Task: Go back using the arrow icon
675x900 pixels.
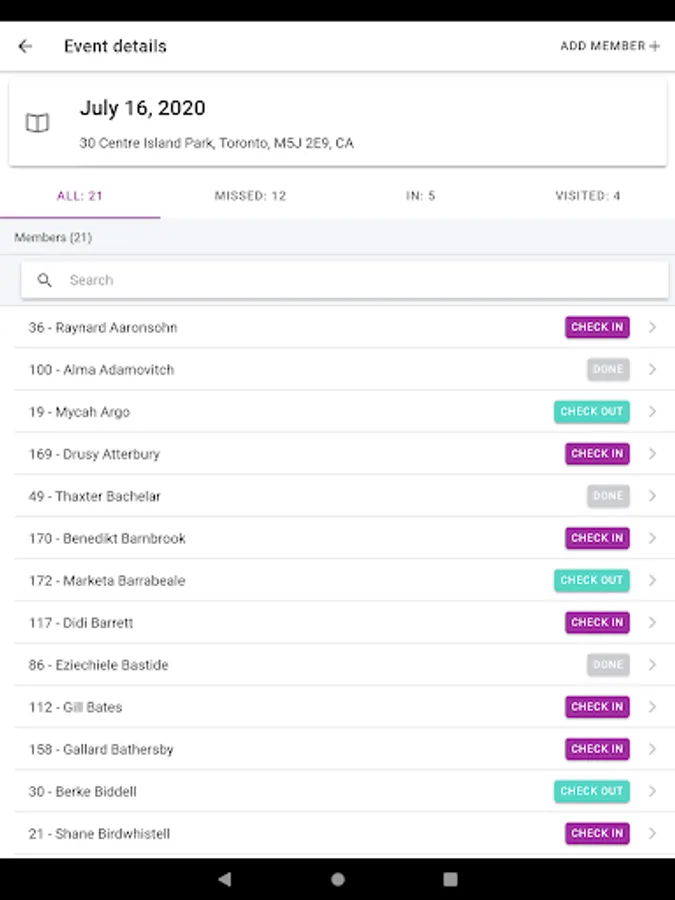Action: [x=26, y=46]
